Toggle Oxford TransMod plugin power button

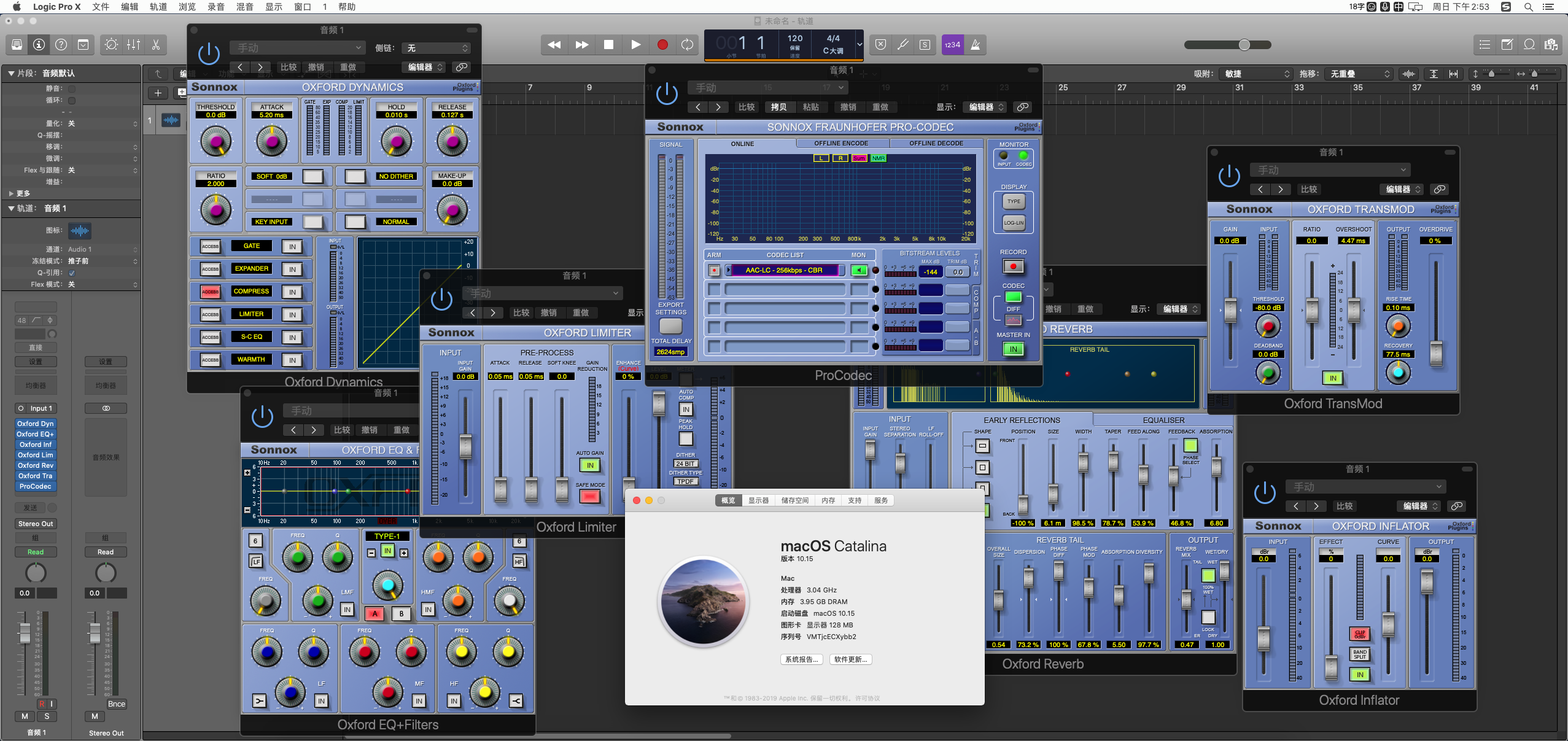(x=1229, y=176)
